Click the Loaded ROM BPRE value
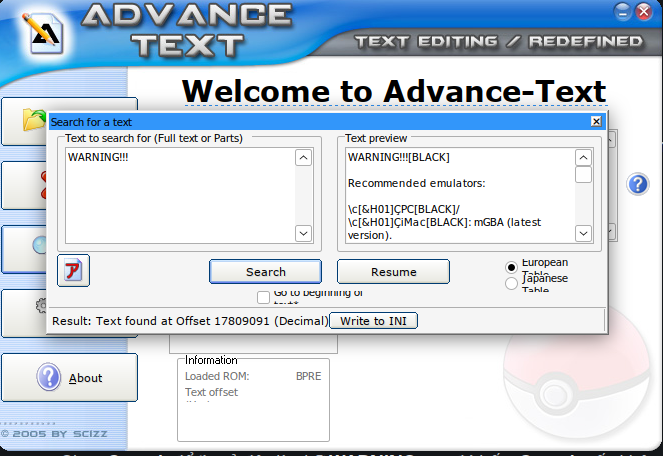This screenshot has width=663, height=456. [x=308, y=376]
